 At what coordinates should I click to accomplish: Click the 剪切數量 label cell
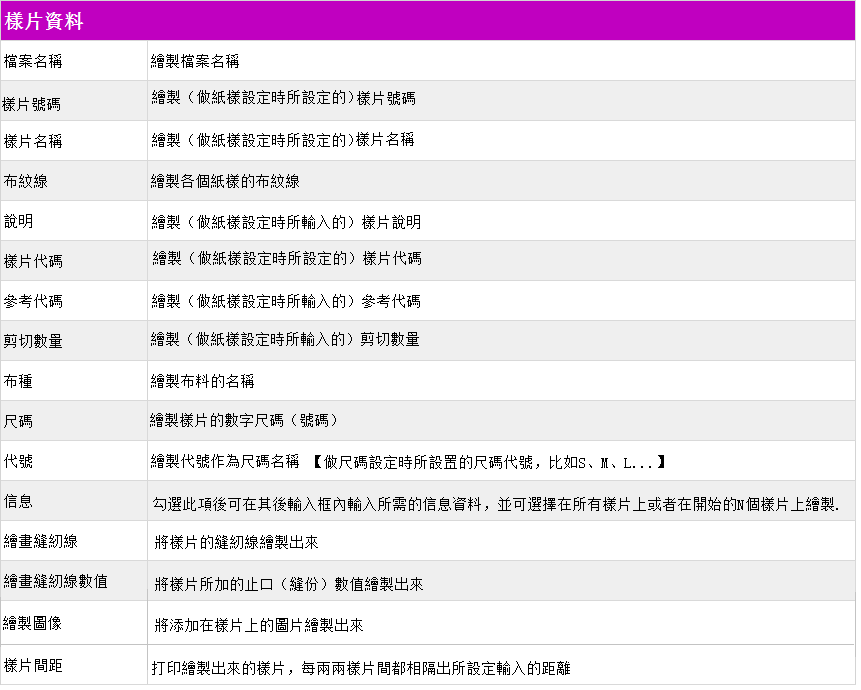pos(33,341)
